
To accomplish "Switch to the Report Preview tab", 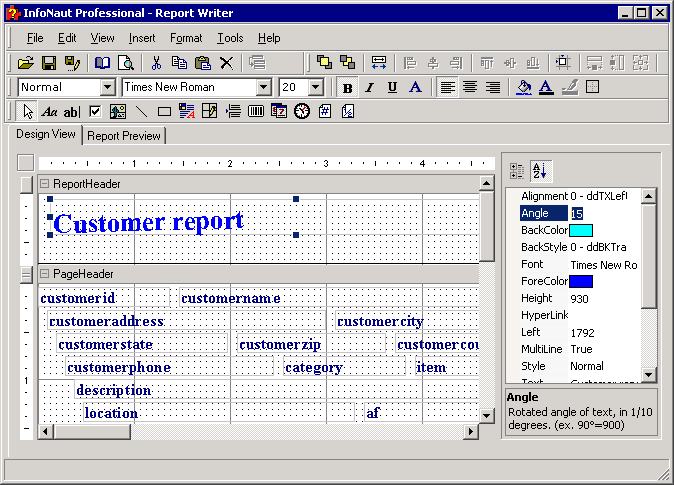I will pos(124,136).
